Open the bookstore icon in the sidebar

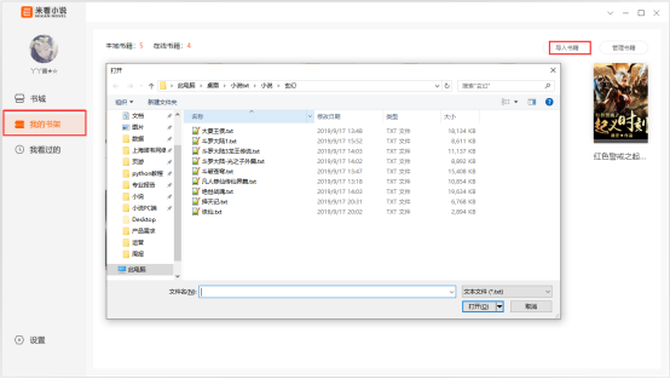(x=19, y=99)
